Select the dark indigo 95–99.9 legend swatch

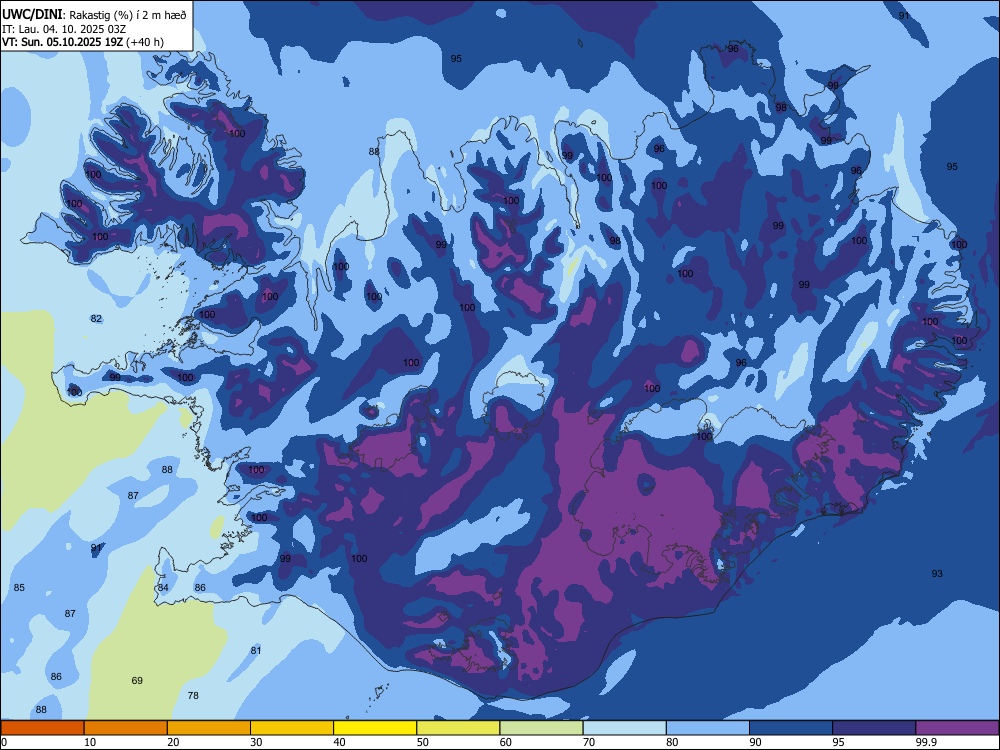874,728
